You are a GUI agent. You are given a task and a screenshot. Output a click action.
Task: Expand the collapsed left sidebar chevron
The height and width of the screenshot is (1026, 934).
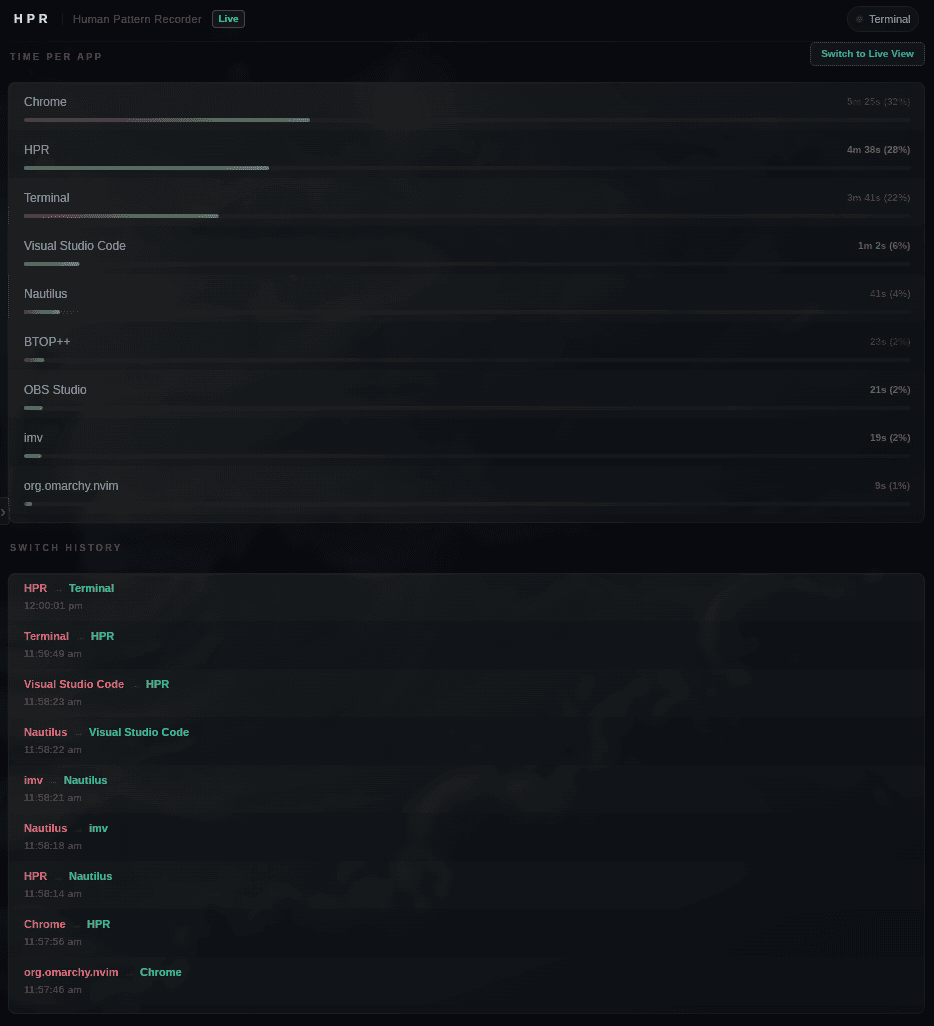pos(3,512)
